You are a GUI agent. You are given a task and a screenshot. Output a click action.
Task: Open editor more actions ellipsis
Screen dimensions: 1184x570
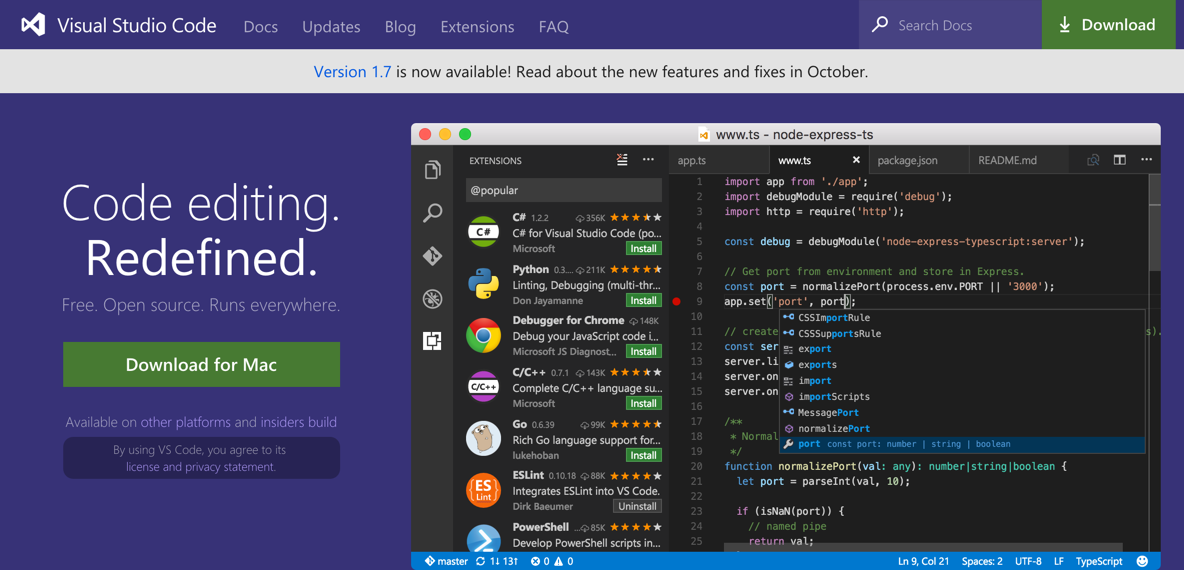tap(1147, 160)
